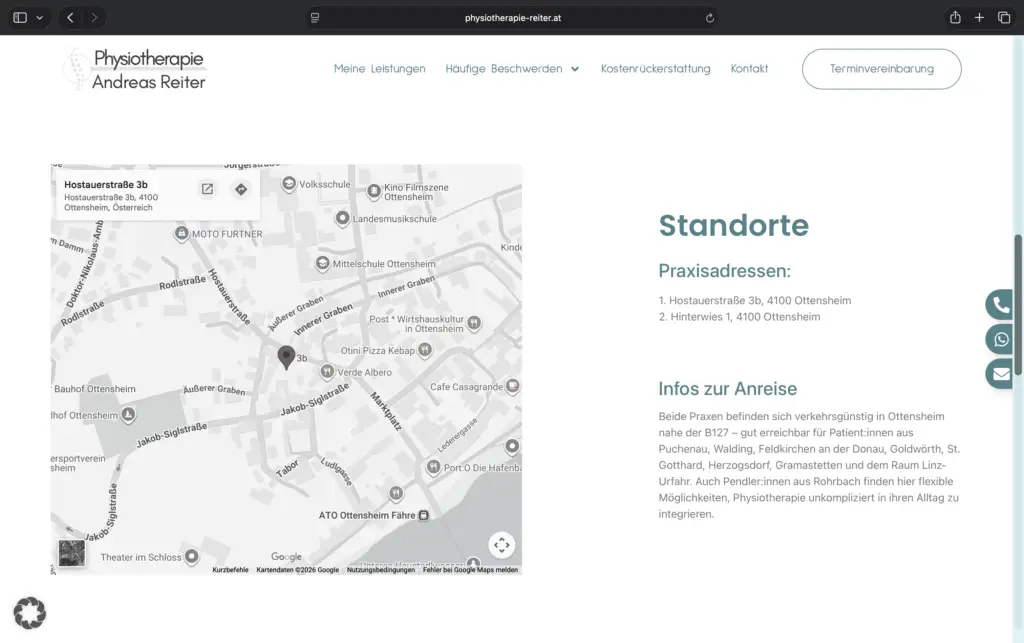Click the Hostauerstraße 3b map pin

click(286, 358)
